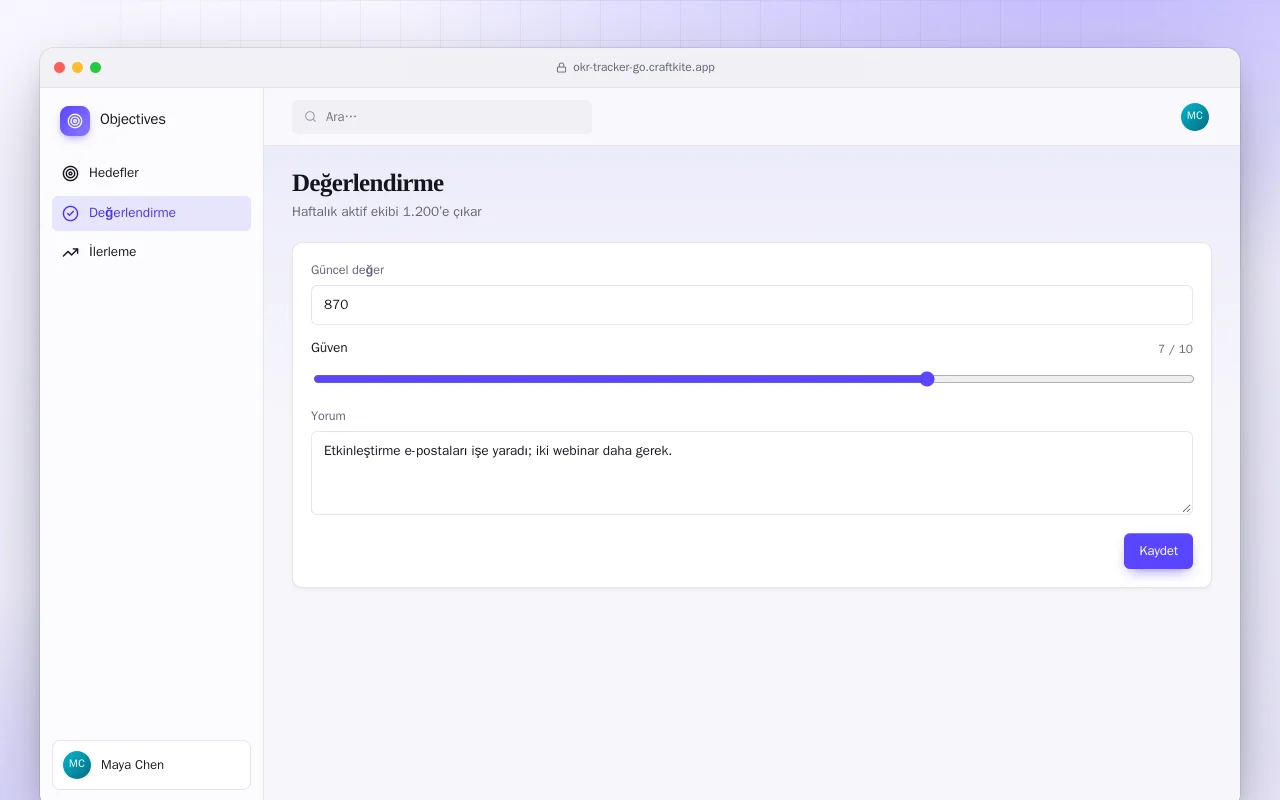Click the lock icon in address bar

pyautogui.click(x=561, y=68)
